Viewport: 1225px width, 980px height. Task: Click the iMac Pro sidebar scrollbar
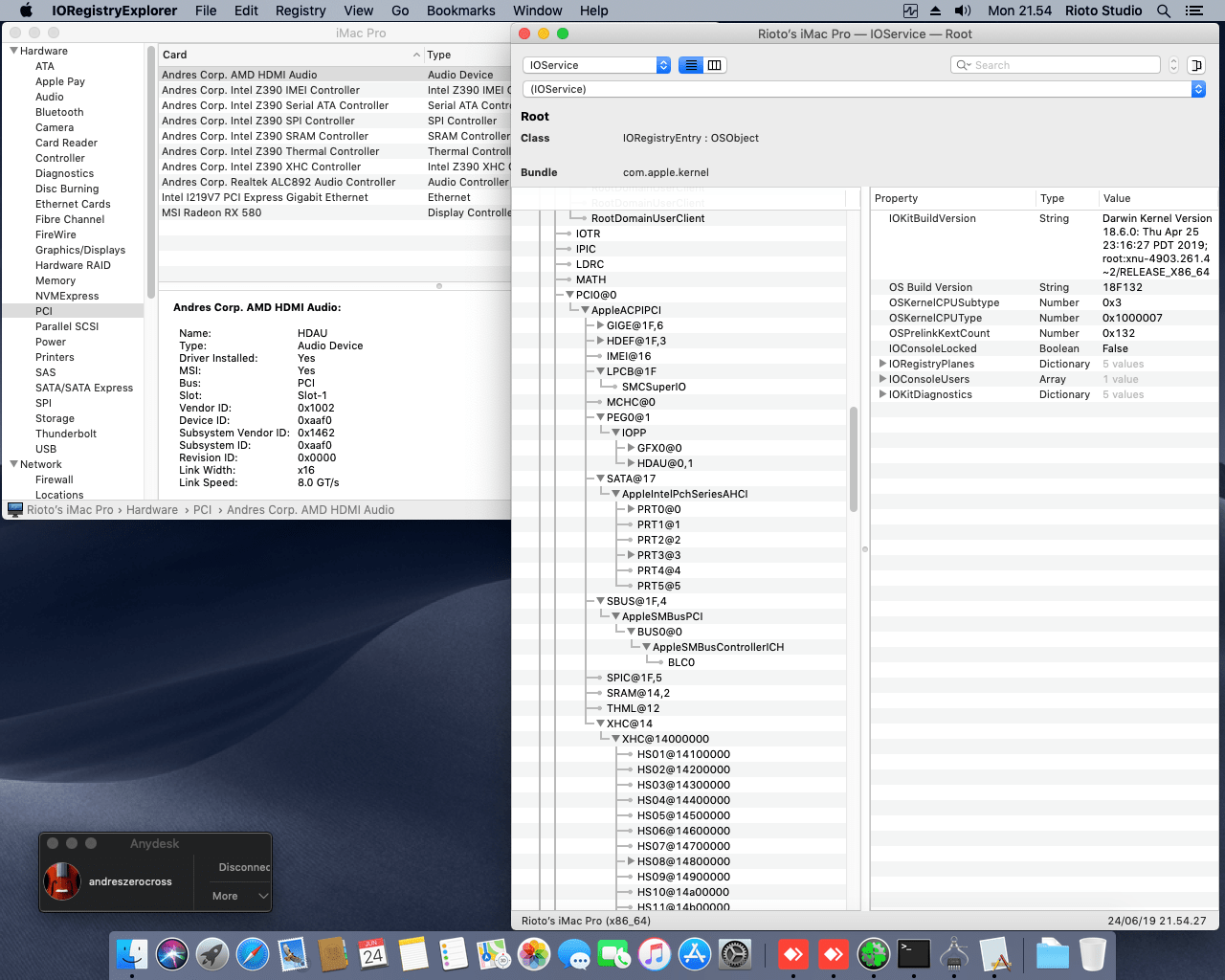[x=150, y=172]
